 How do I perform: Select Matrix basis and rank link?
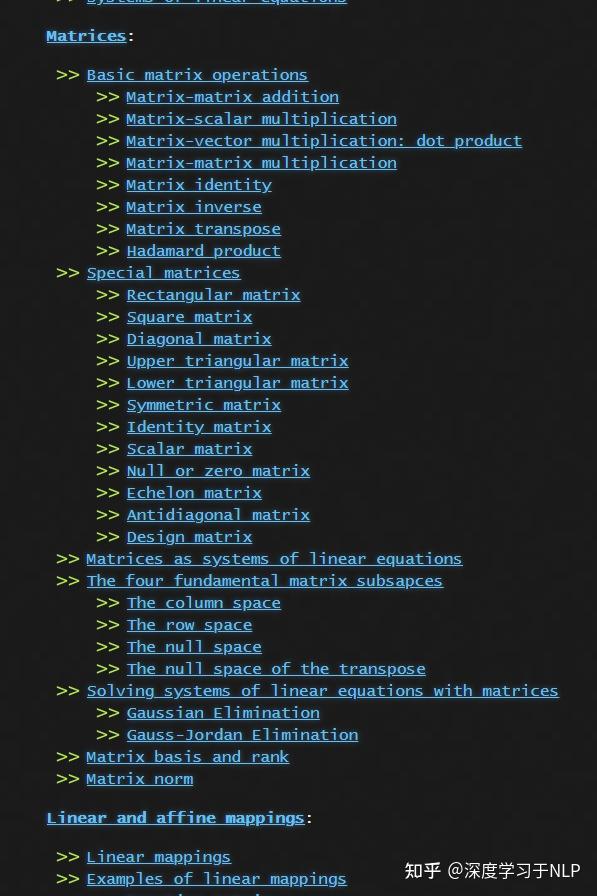pyautogui.click(x=187, y=757)
